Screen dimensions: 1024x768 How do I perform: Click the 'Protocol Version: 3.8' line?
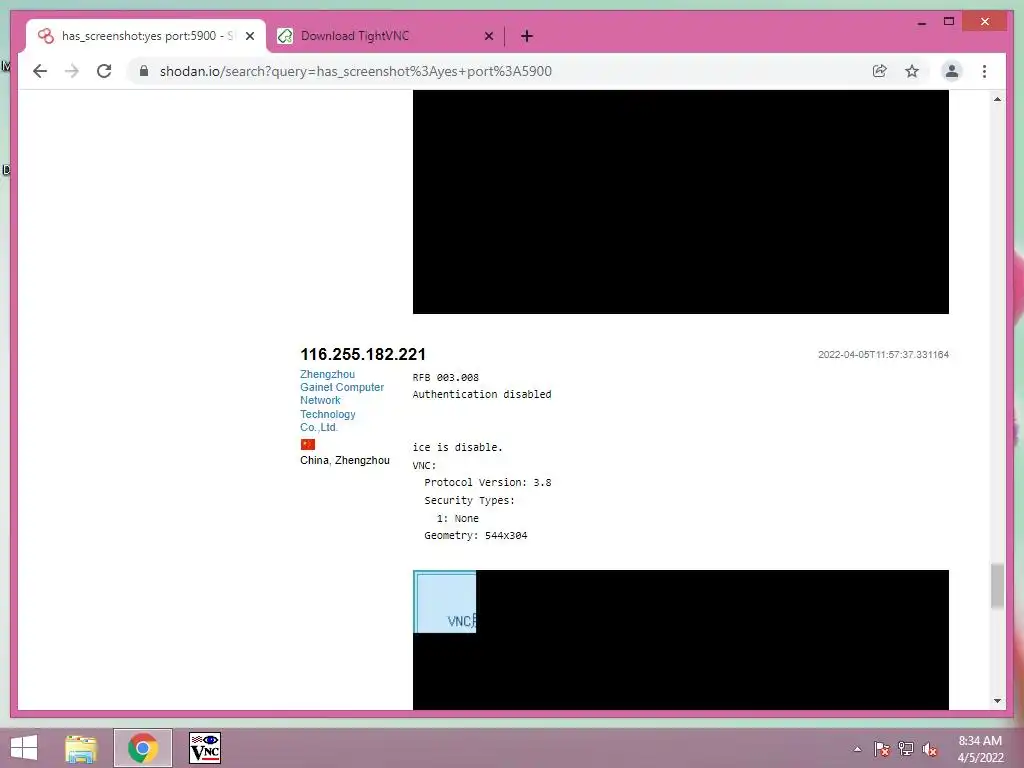pyautogui.click(x=488, y=483)
